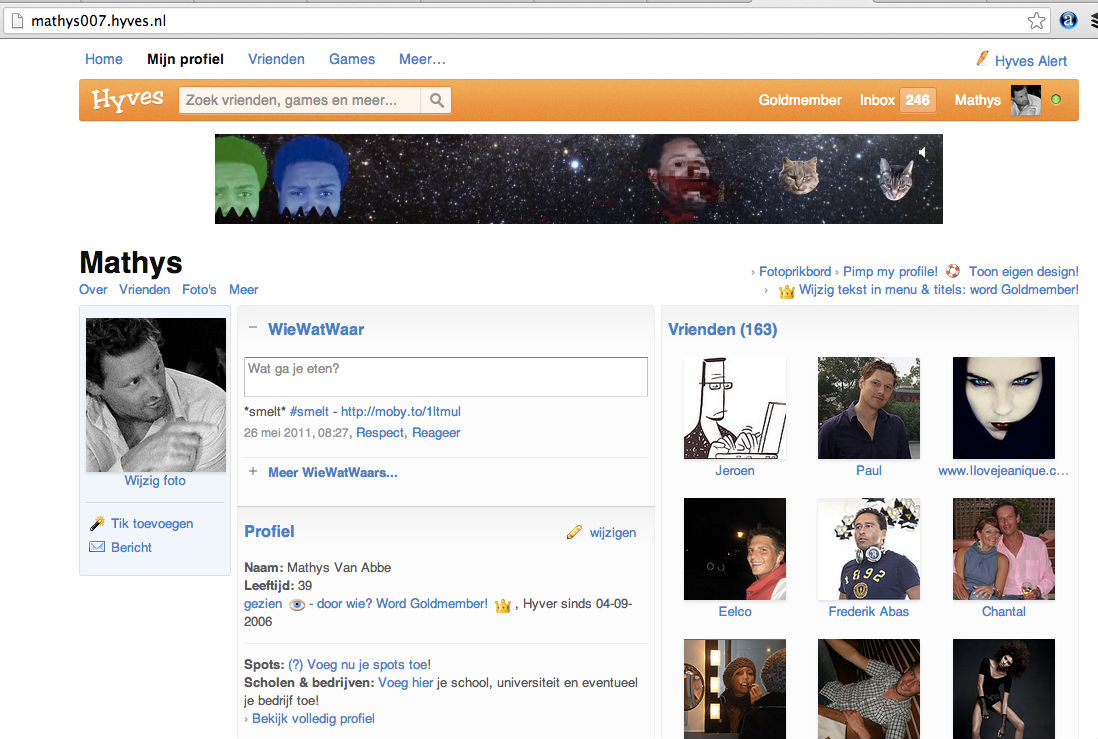Open the Inbox with 246 messages
Viewport: 1098px width, 739px height.
coord(897,100)
